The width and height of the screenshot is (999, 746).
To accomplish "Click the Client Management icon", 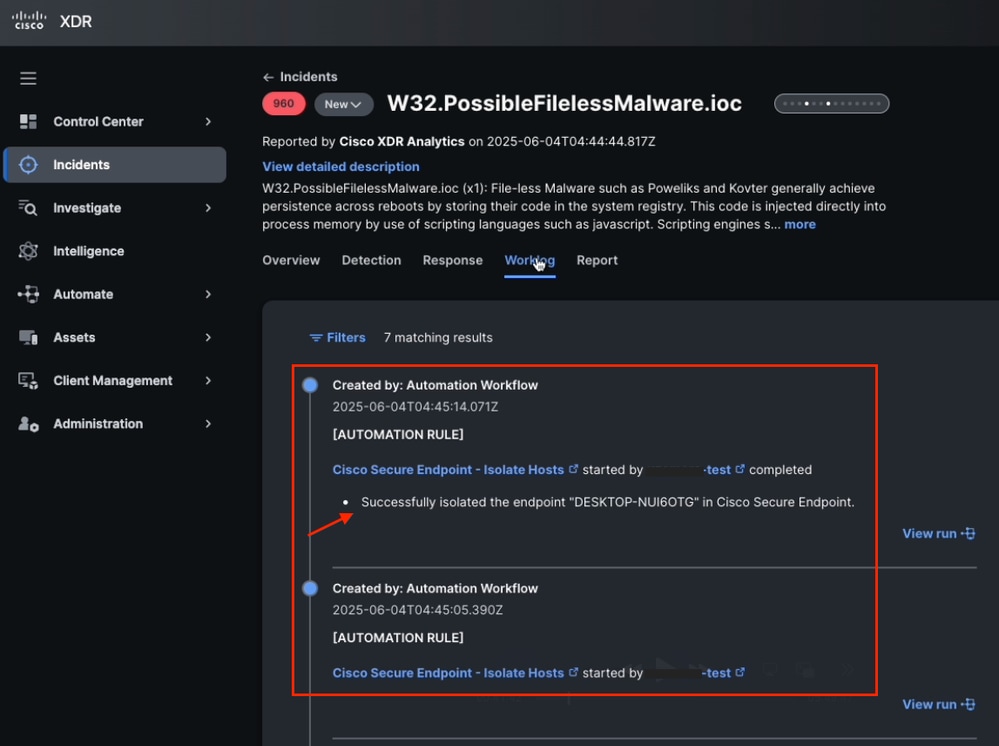I will pyautogui.click(x=28, y=381).
